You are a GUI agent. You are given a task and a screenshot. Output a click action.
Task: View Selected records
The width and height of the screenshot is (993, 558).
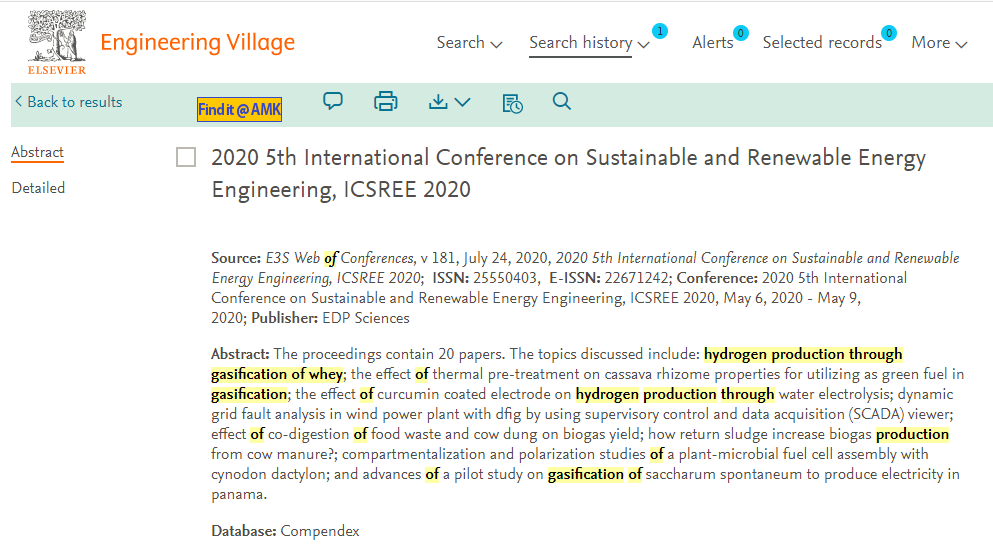[x=822, y=42]
